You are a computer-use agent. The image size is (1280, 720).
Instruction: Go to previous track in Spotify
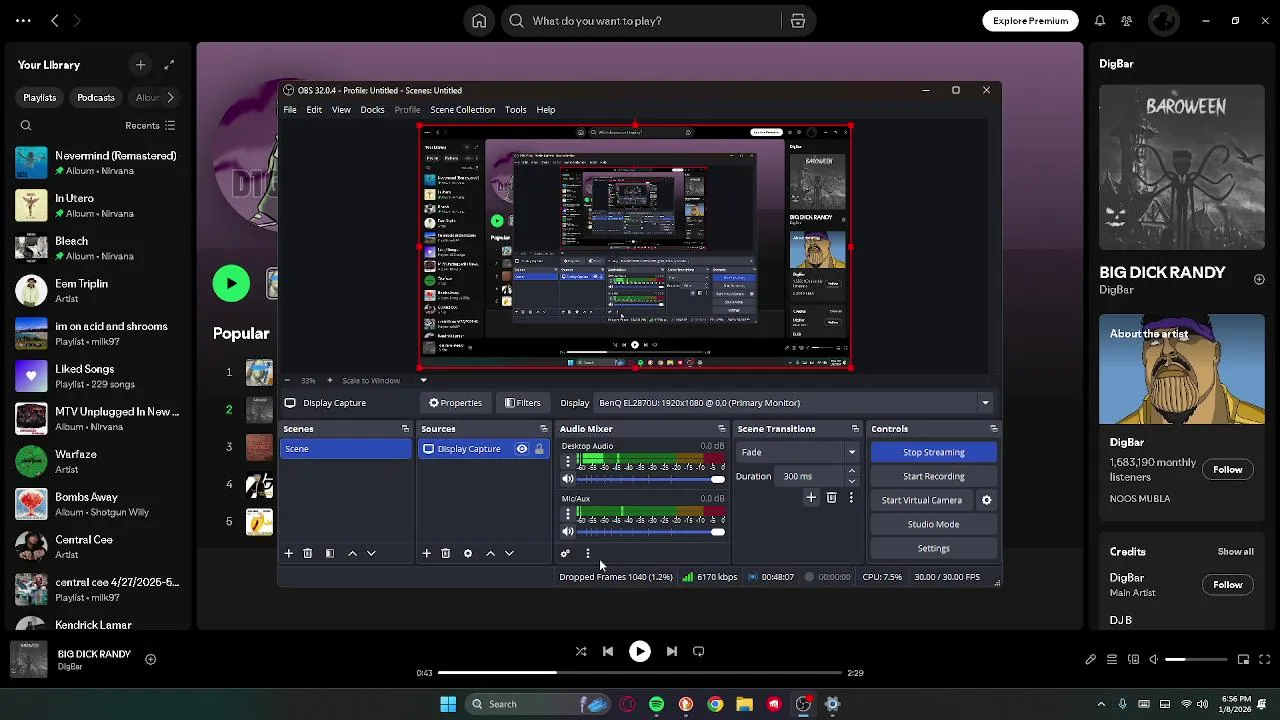(x=608, y=651)
